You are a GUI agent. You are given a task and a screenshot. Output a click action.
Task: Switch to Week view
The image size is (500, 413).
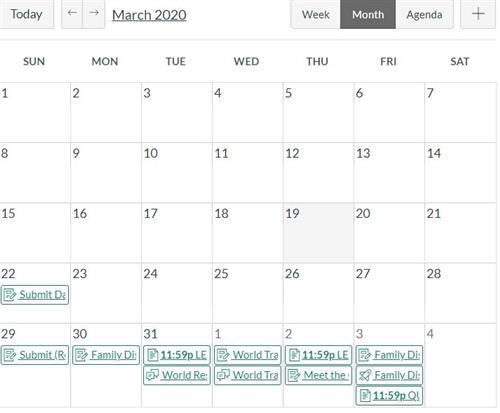point(316,14)
